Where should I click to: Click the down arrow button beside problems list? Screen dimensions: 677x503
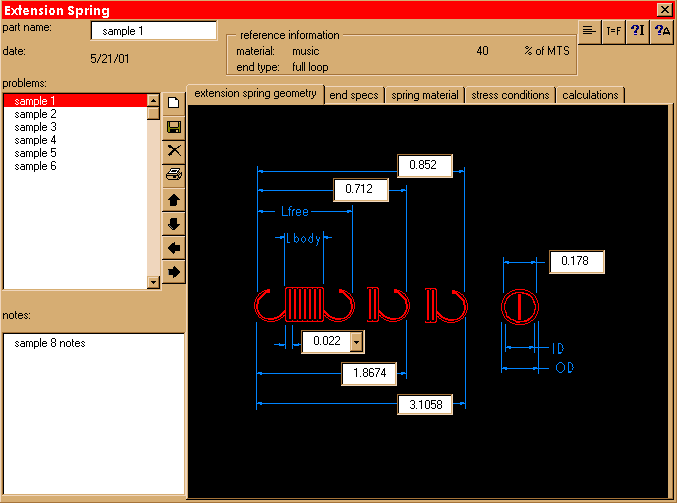(174, 224)
